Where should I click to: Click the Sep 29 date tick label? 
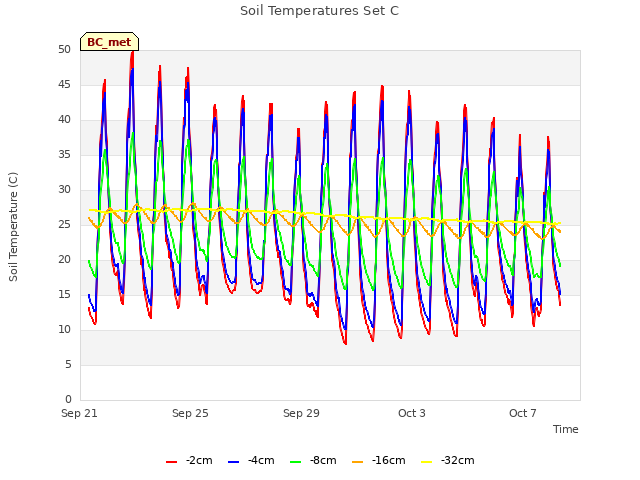[301, 413]
